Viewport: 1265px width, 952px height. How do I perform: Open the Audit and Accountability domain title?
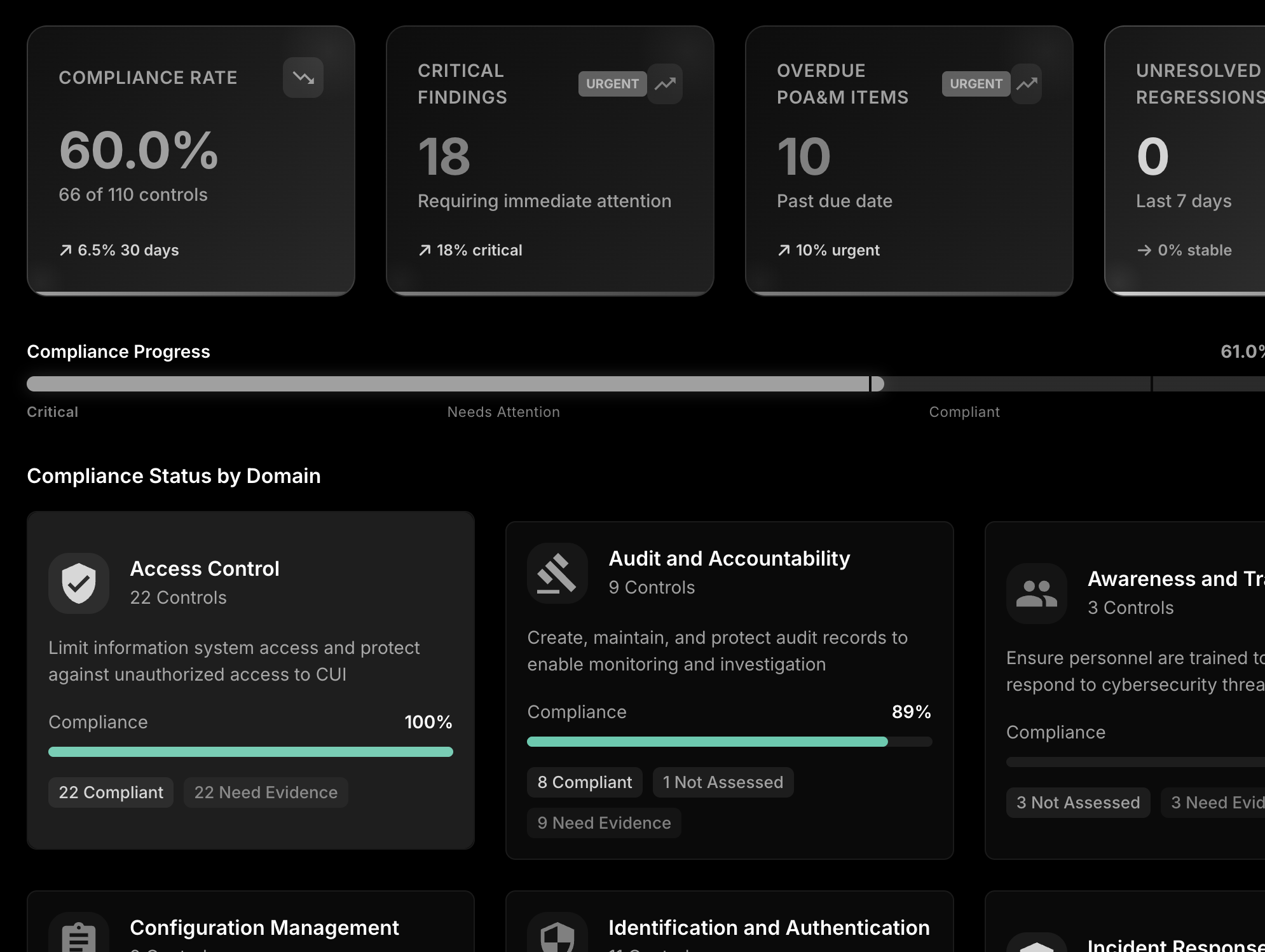(x=729, y=559)
